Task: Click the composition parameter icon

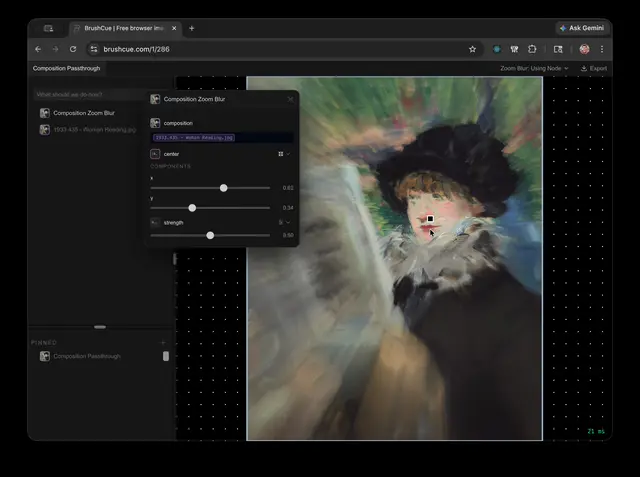Action: [155, 123]
